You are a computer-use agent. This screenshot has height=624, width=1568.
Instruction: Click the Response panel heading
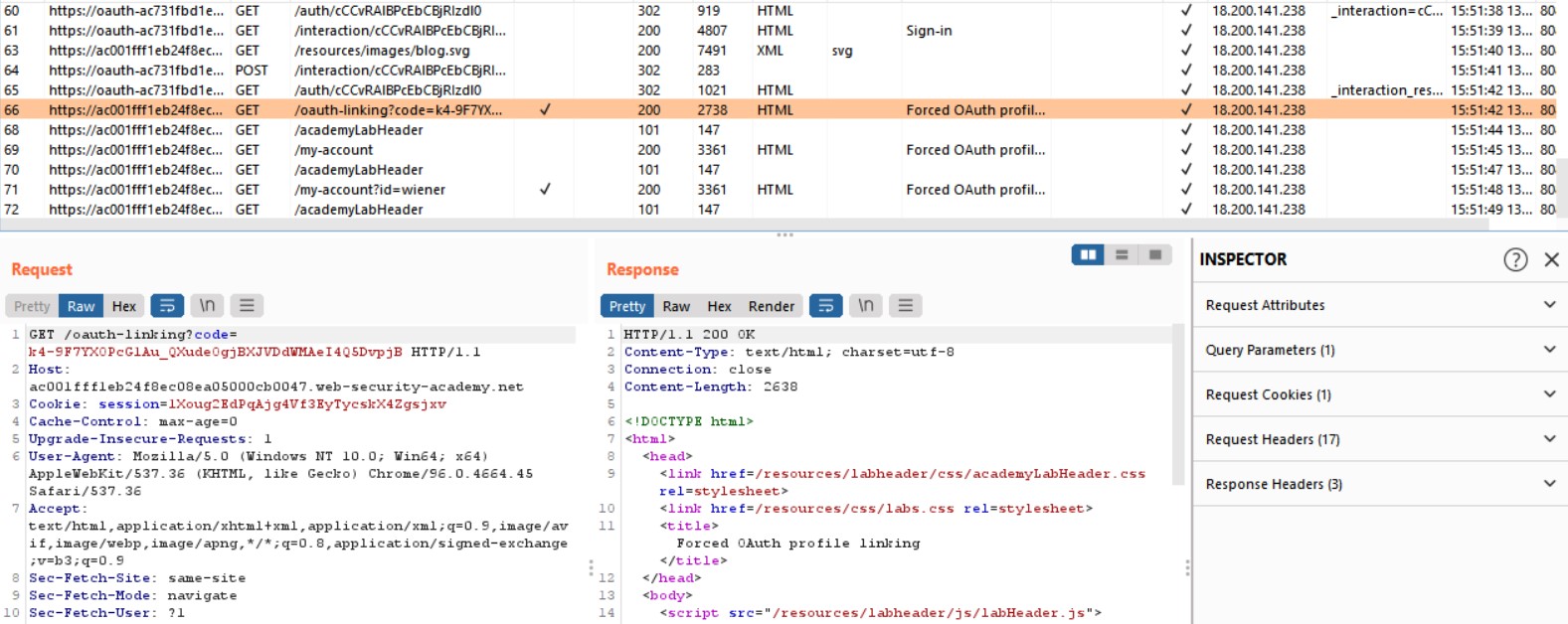pyautogui.click(x=642, y=269)
